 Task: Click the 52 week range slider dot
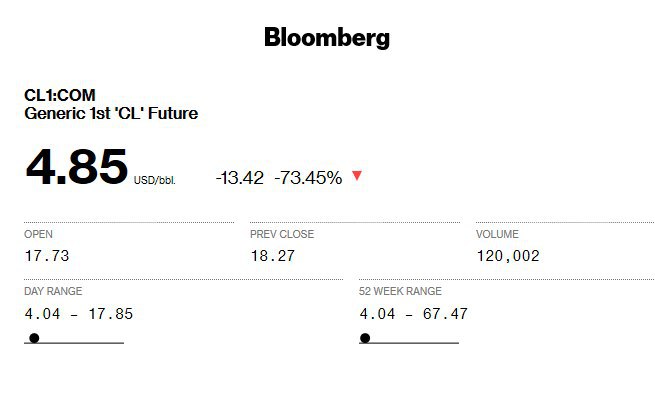[365, 338]
